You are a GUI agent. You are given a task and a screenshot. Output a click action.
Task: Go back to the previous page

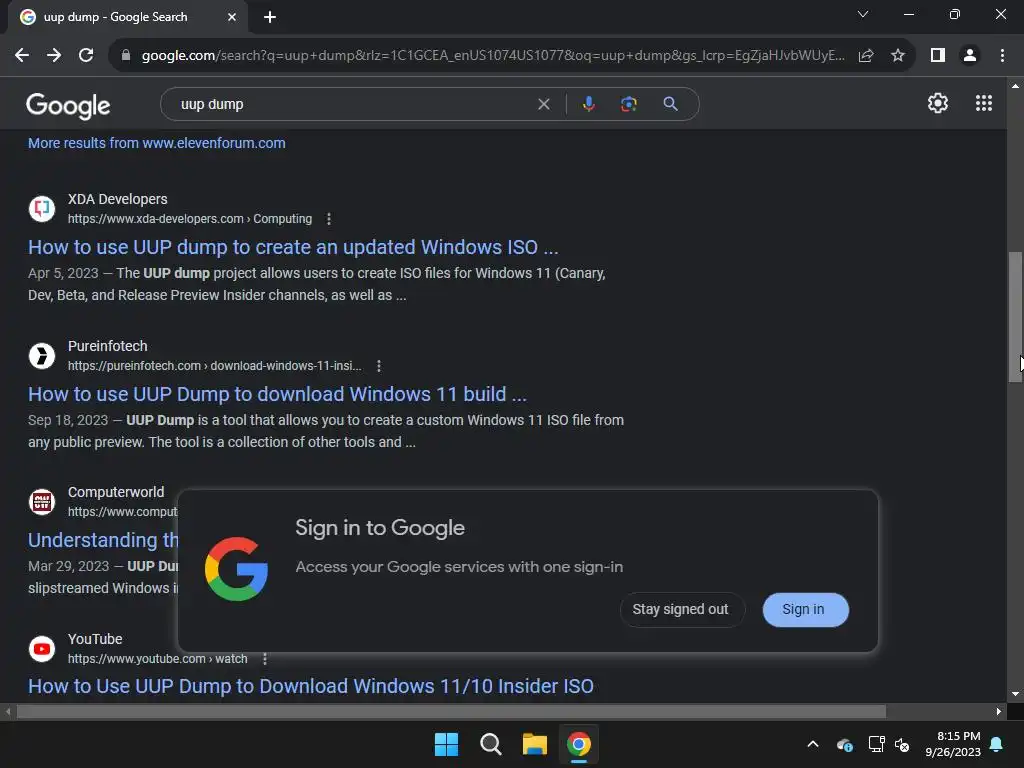(22, 56)
